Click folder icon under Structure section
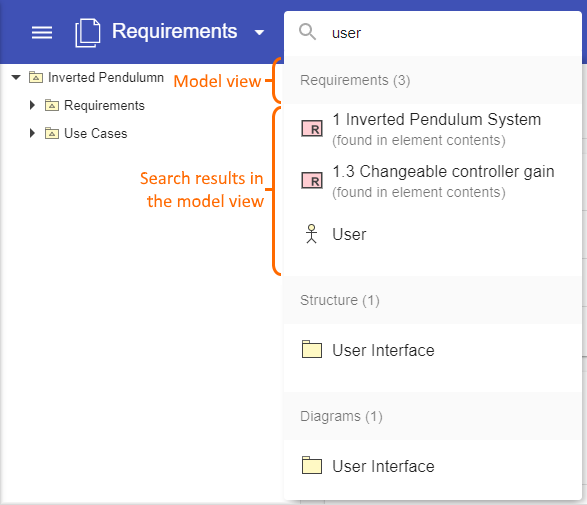 (312, 349)
